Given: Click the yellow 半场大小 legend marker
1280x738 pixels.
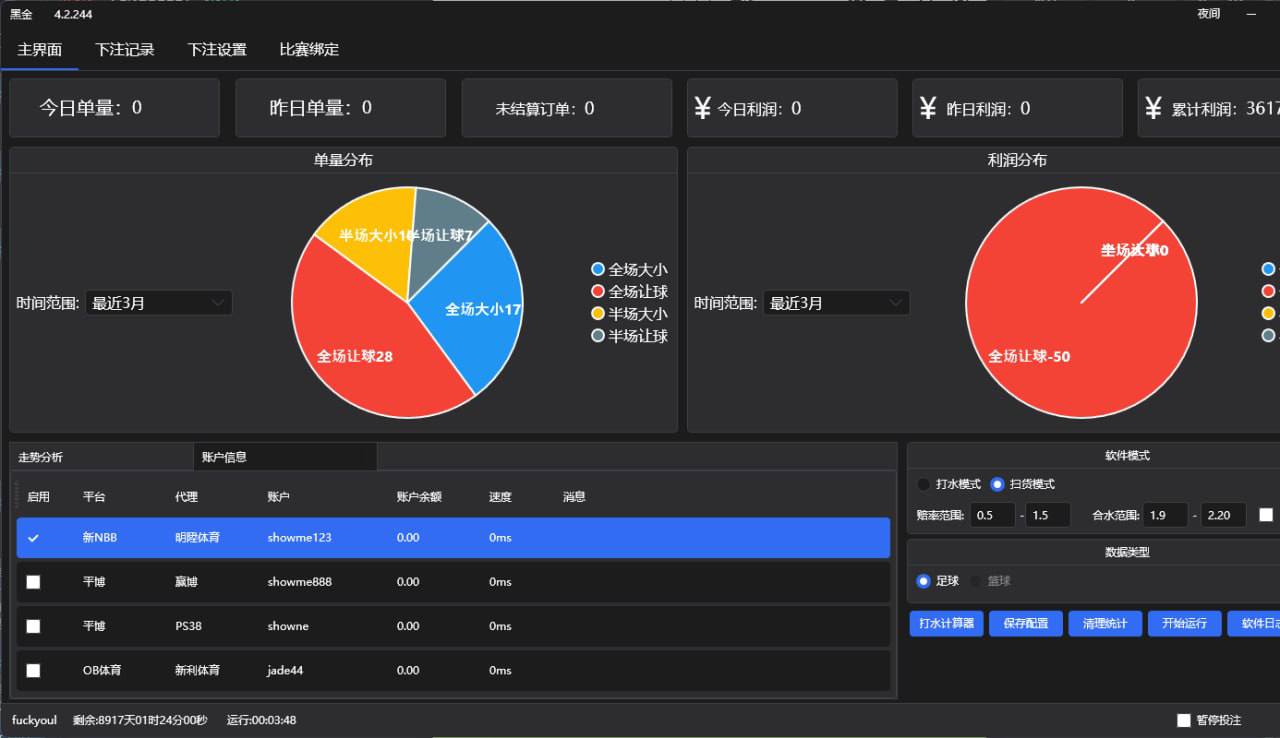Looking at the screenshot, I should (598, 313).
